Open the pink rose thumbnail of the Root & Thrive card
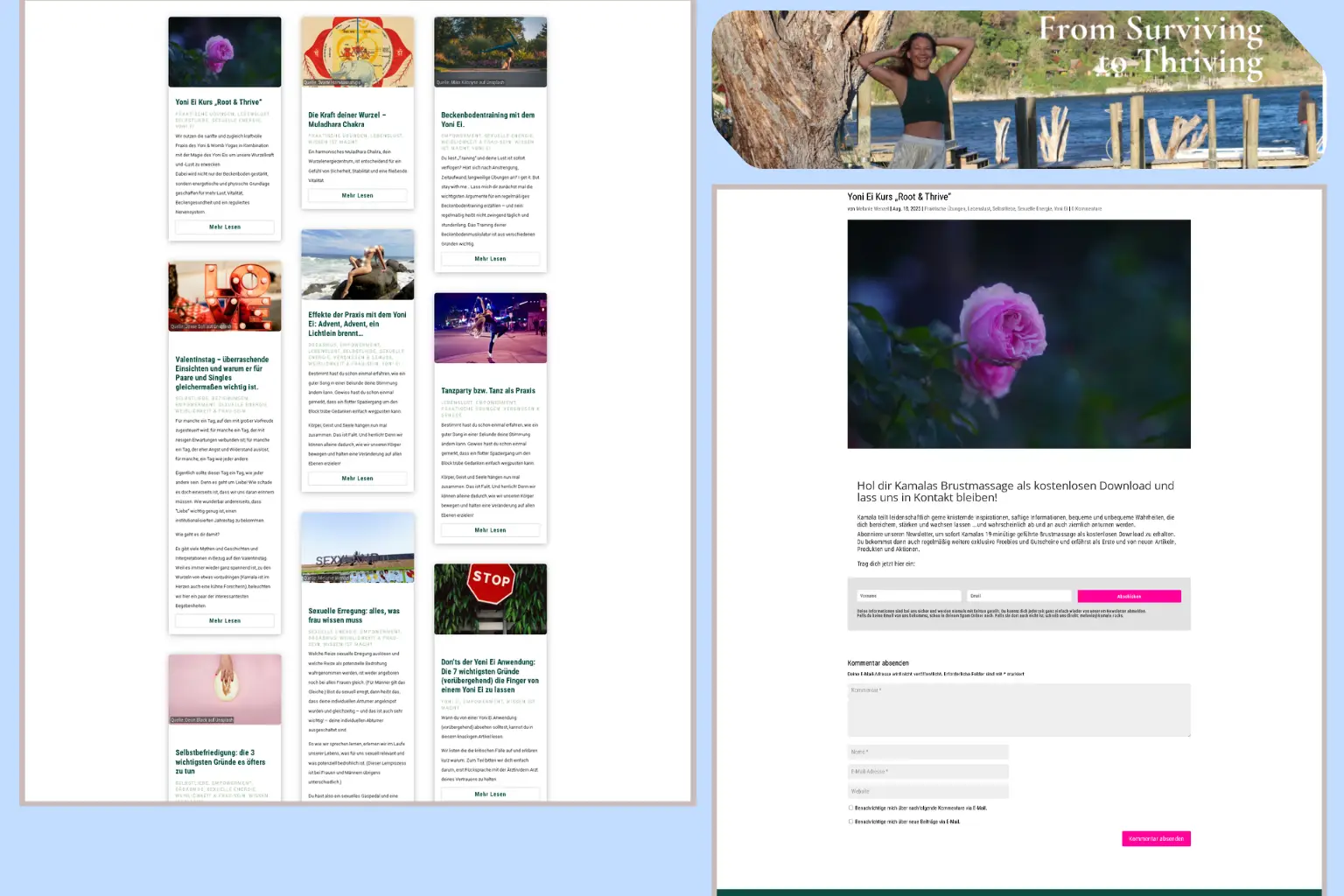The height and width of the screenshot is (896, 1344). [x=225, y=52]
